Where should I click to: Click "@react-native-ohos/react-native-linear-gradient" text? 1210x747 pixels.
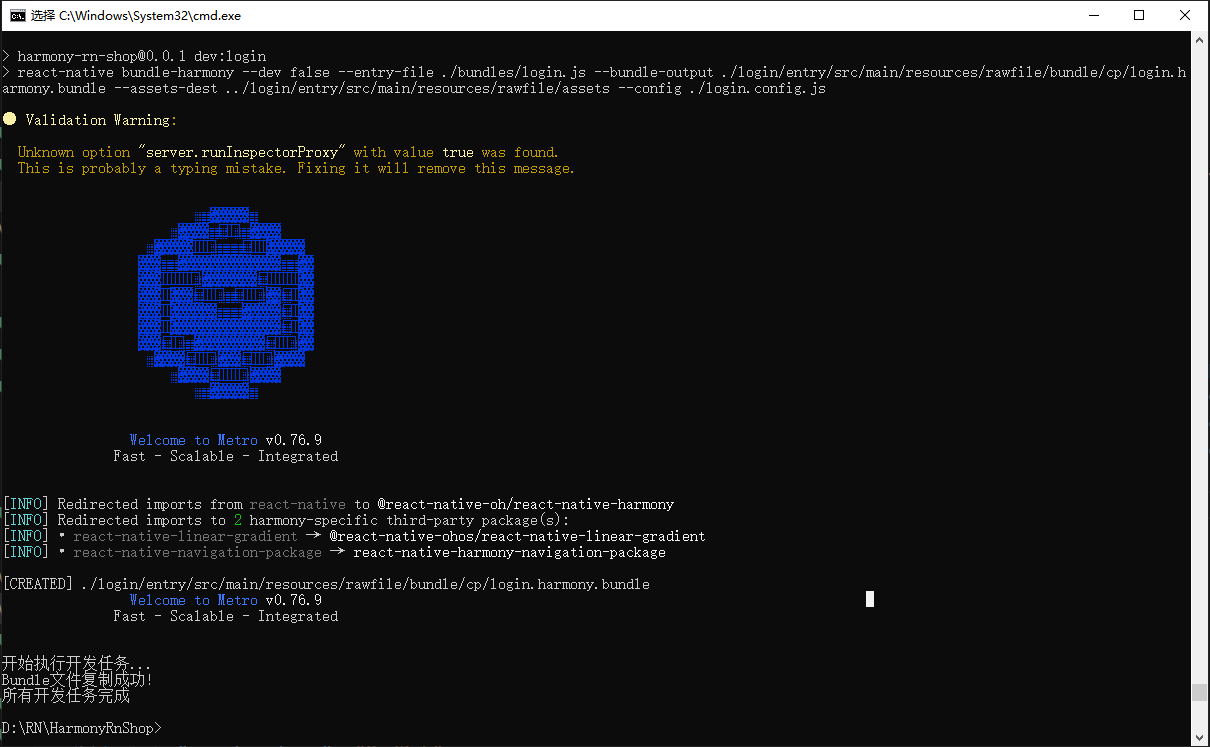point(517,536)
